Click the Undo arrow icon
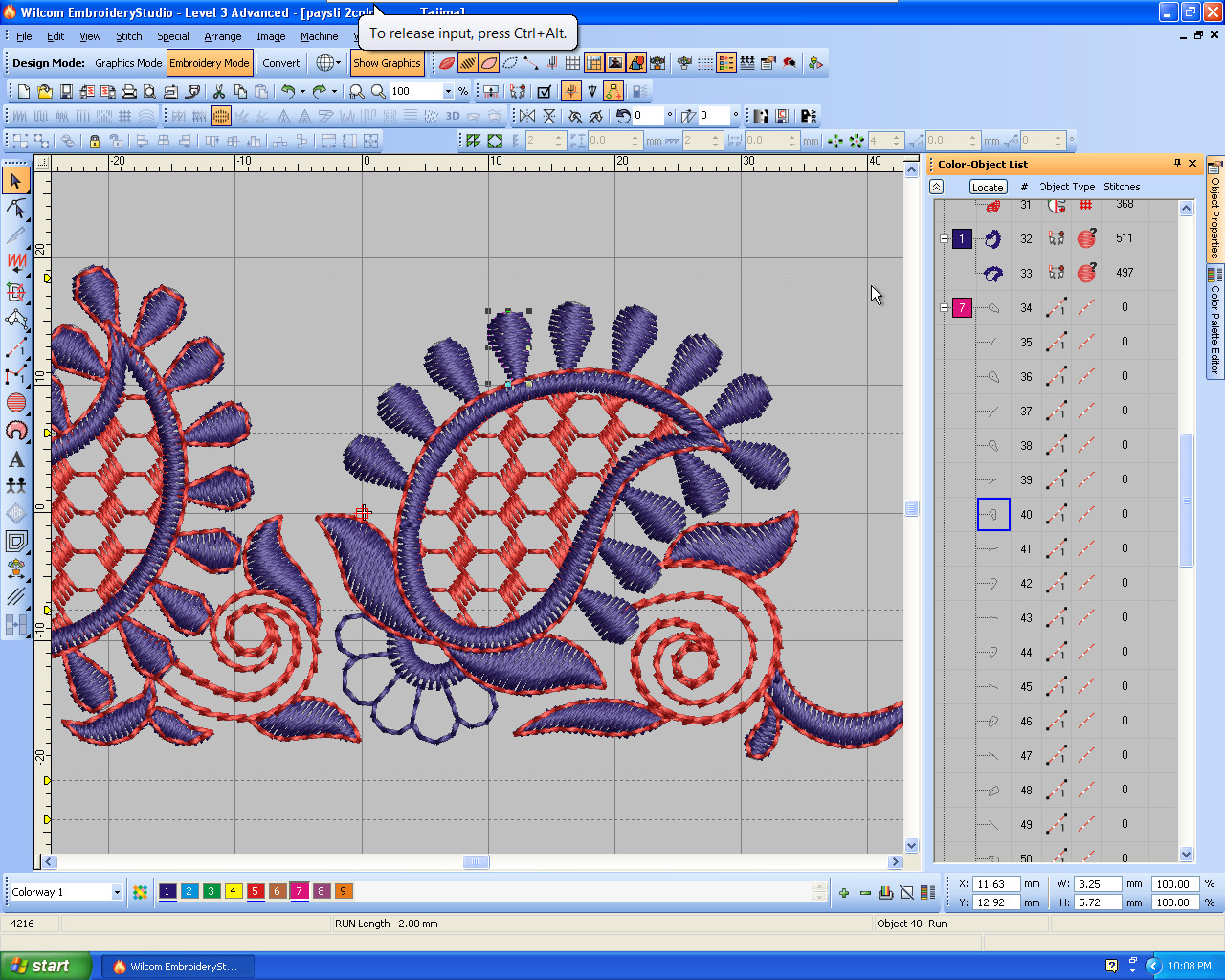1225x980 pixels. click(287, 91)
